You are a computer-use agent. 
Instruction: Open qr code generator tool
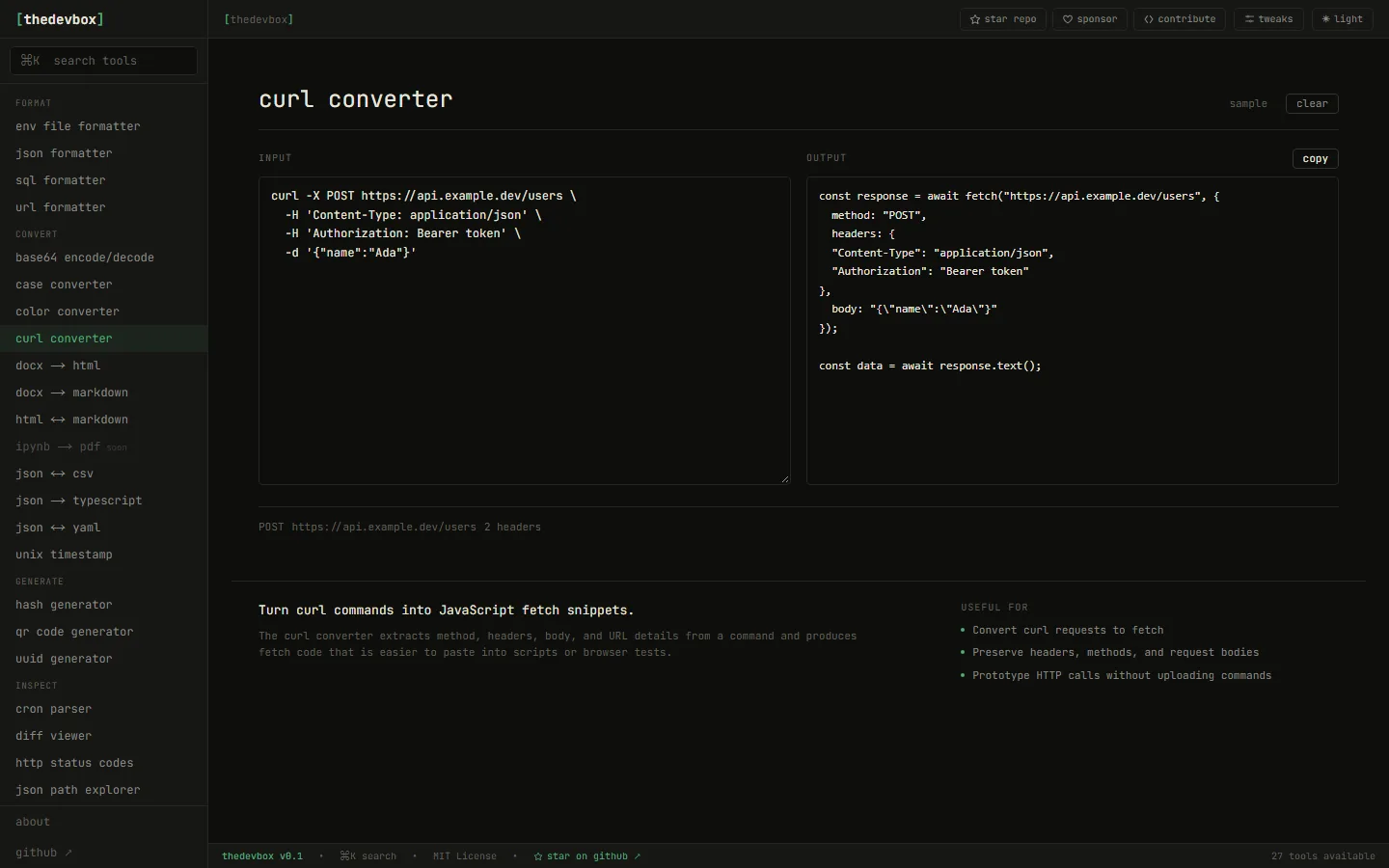point(103,632)
